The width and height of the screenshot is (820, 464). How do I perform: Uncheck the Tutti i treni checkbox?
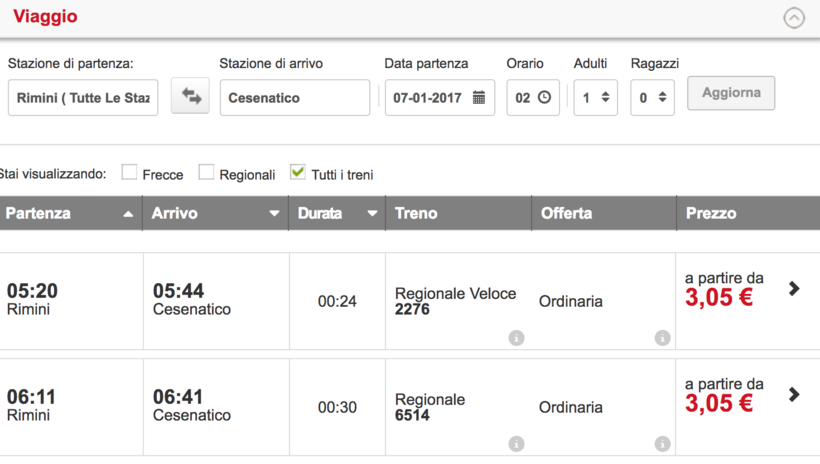click(x=297, y=172)
